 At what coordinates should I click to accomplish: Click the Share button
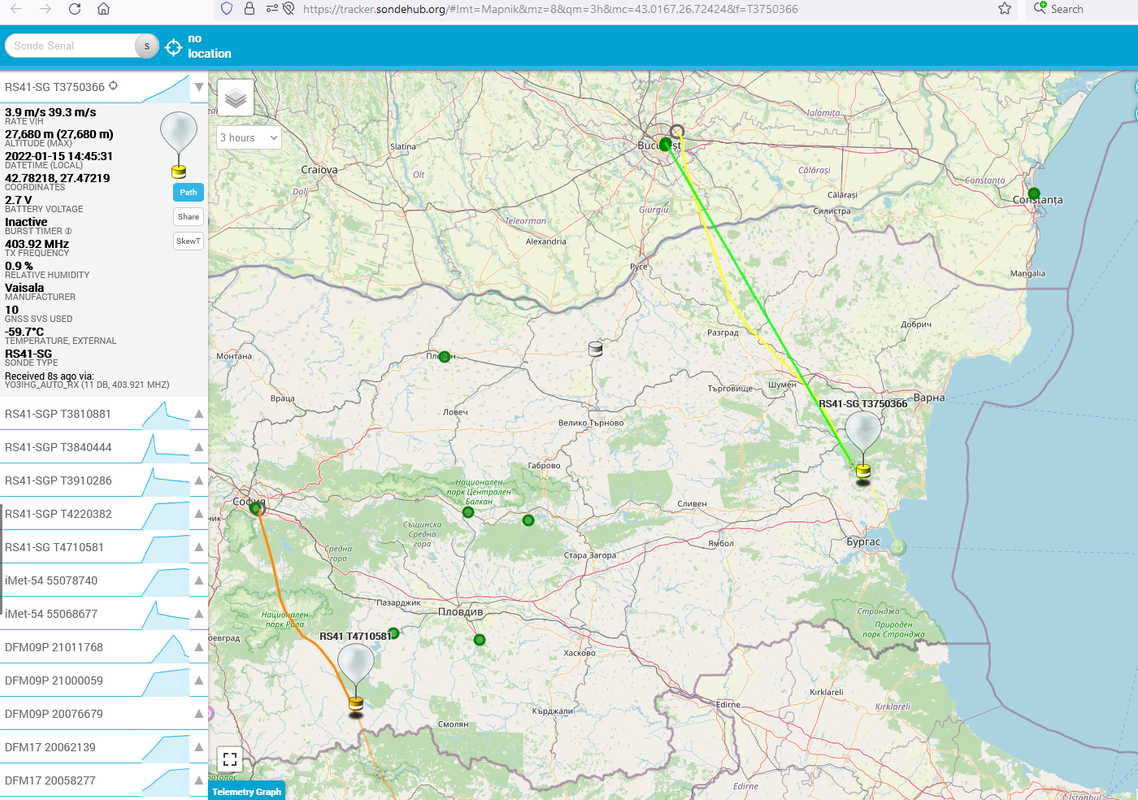point(188,216)
